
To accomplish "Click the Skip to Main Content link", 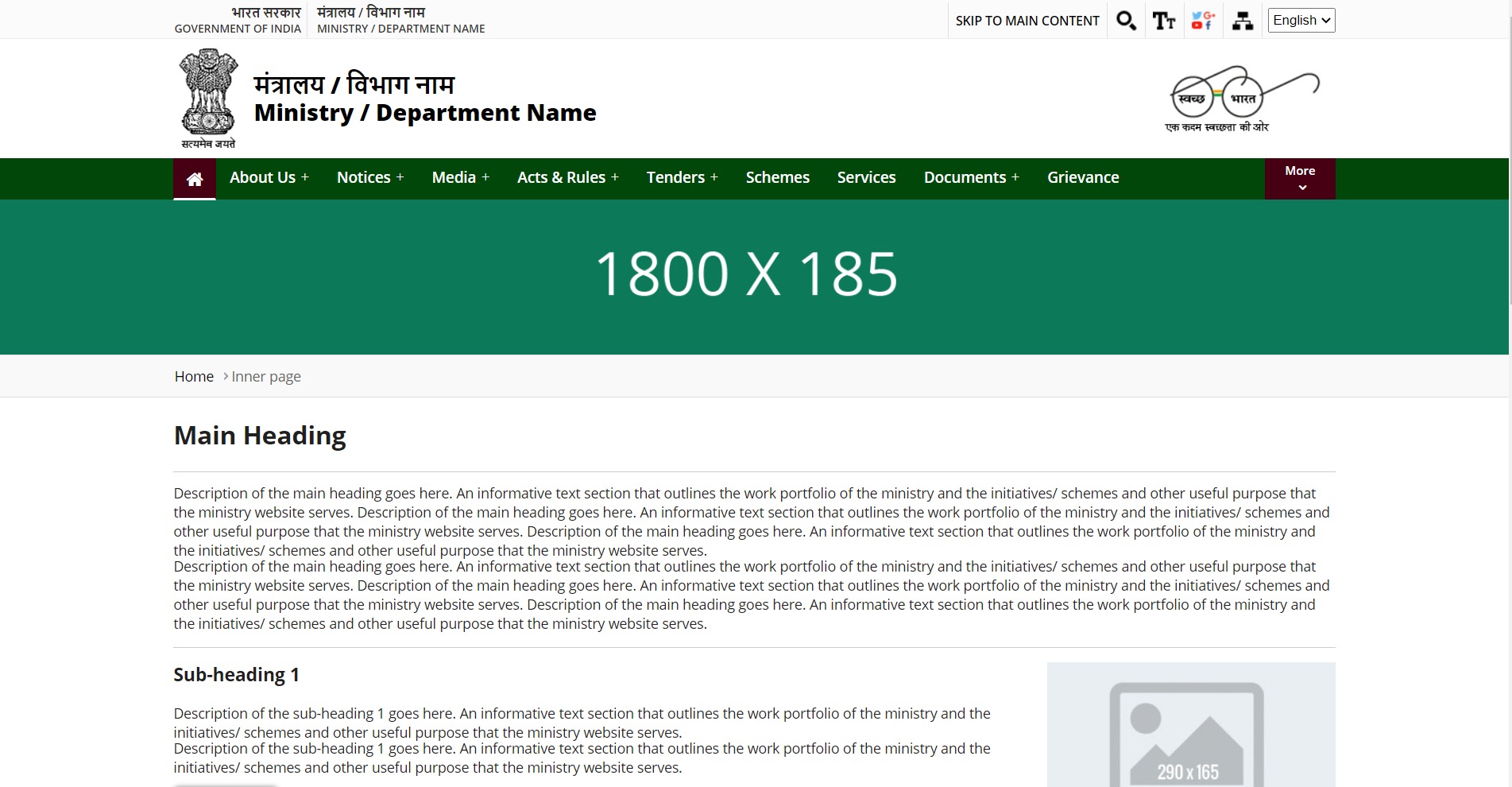I will click(x=1027, y=21).
